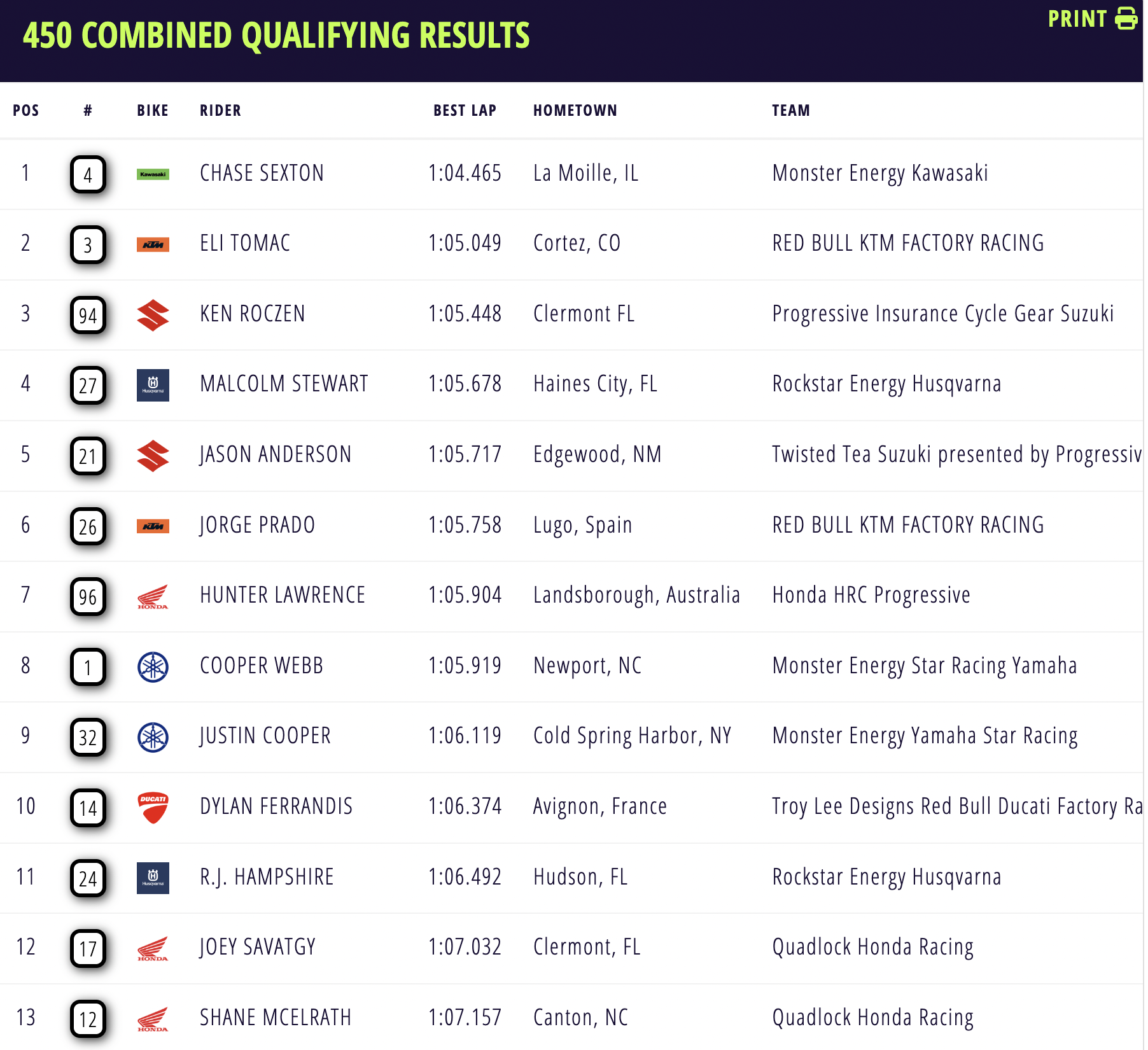Click the number 94 badge
The width and height of the screenshot is (1148, 1050).
pos(88,315)
